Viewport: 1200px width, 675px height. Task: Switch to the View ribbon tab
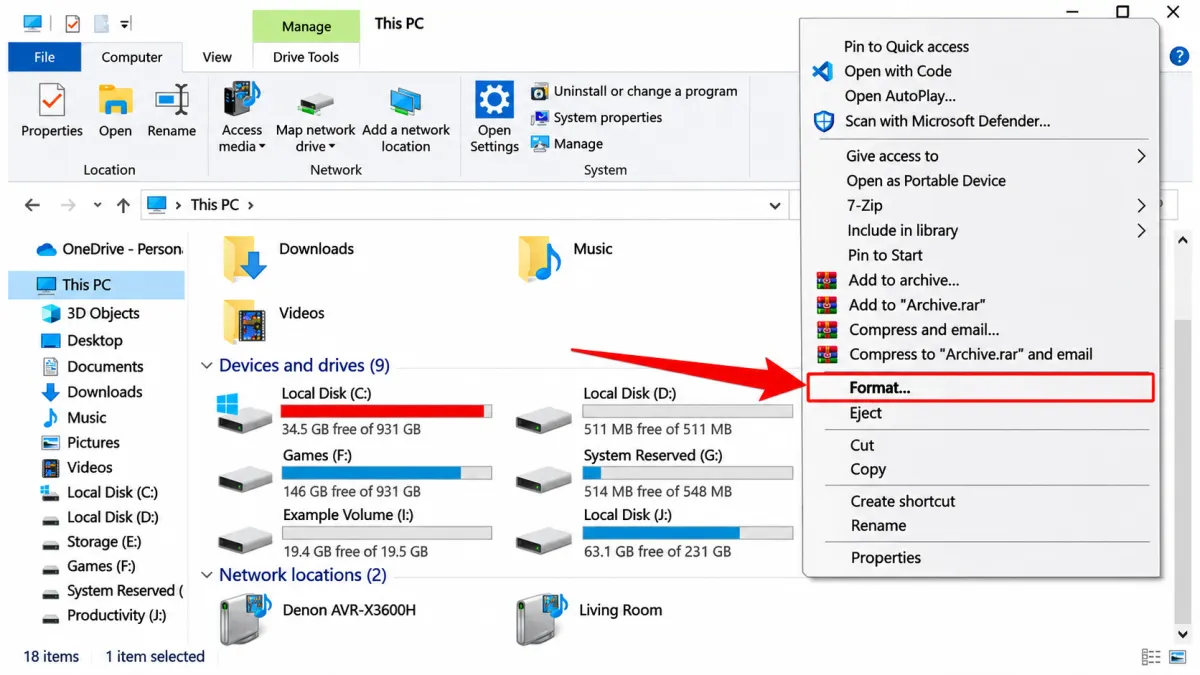tap(217, 57)
